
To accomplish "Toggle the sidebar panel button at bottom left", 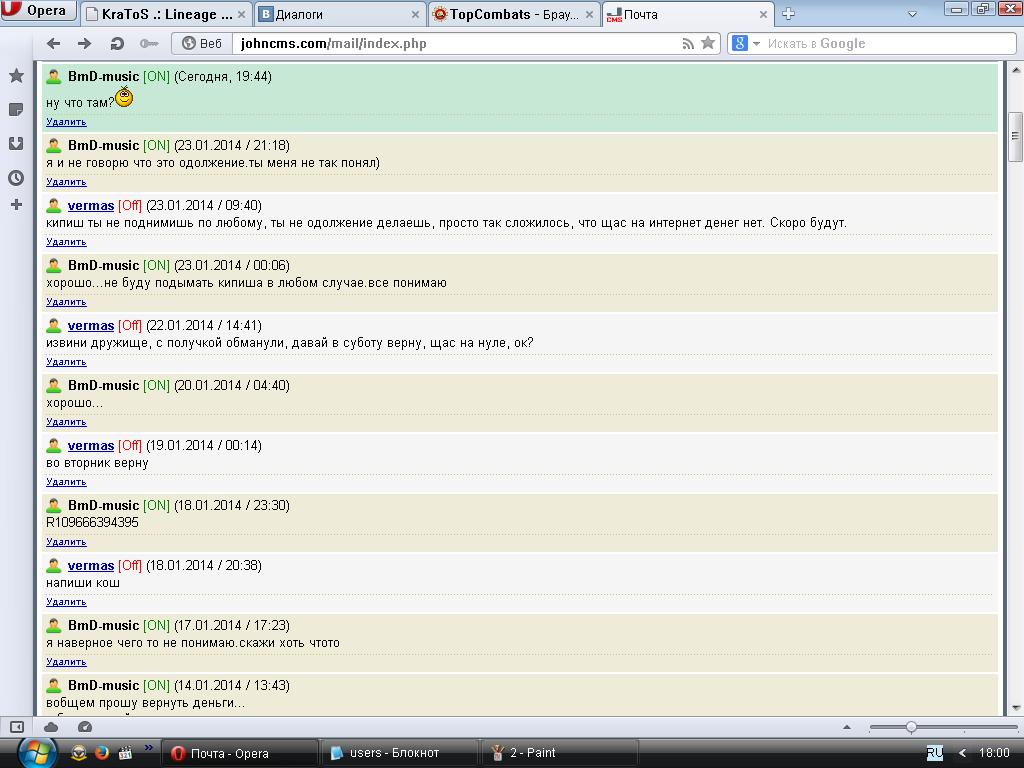I will pos(17,727).
